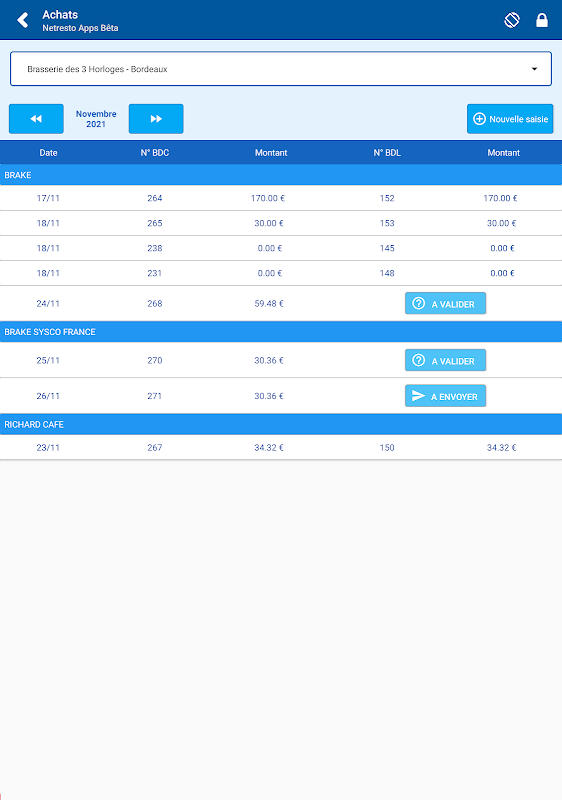Image resolution: width=562 pixels, height=800 pixels.
Task: Click the N° BDC column header
Action: [x=155, y=153]
